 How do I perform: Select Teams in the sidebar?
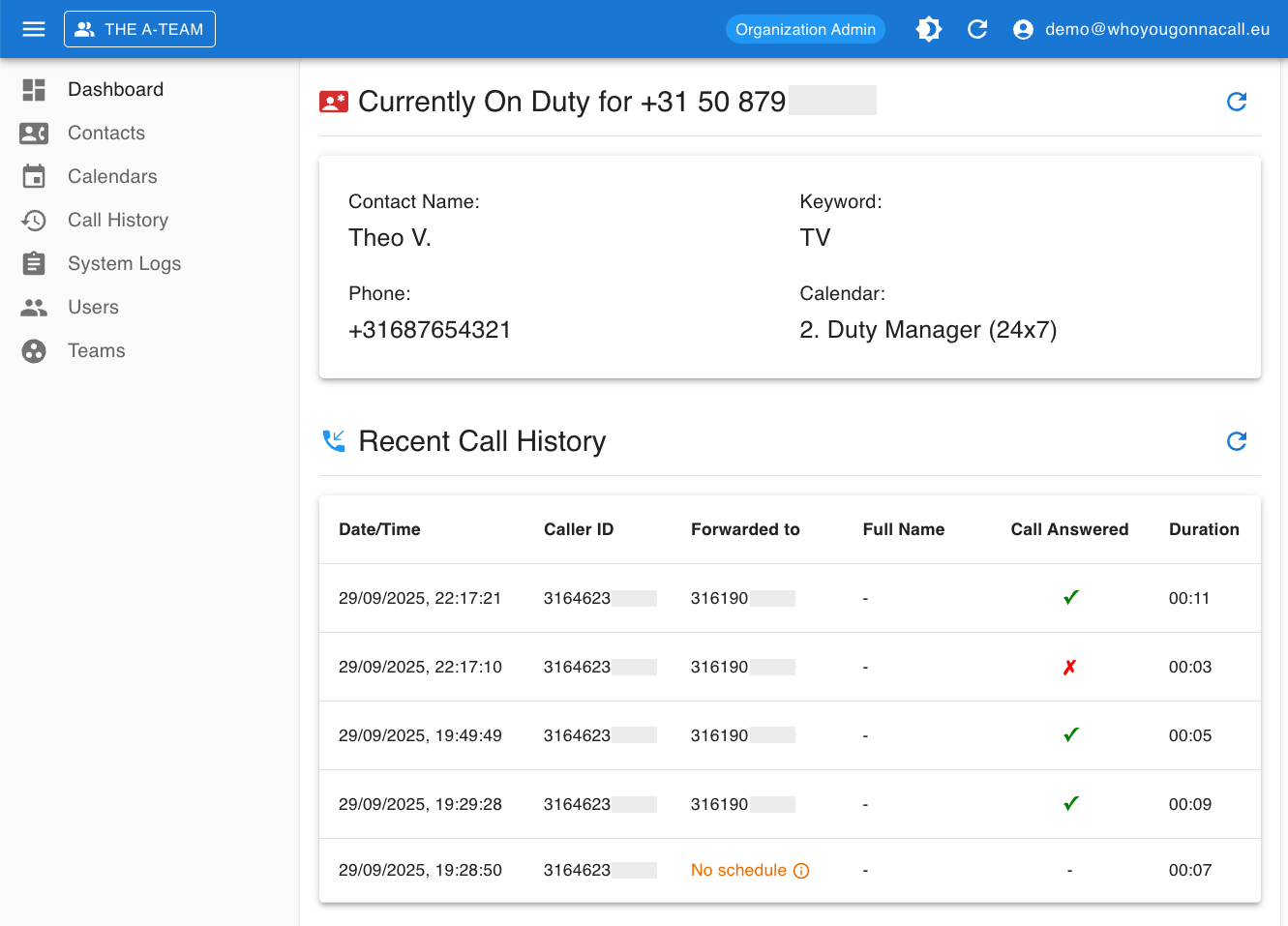coord(96,350)
